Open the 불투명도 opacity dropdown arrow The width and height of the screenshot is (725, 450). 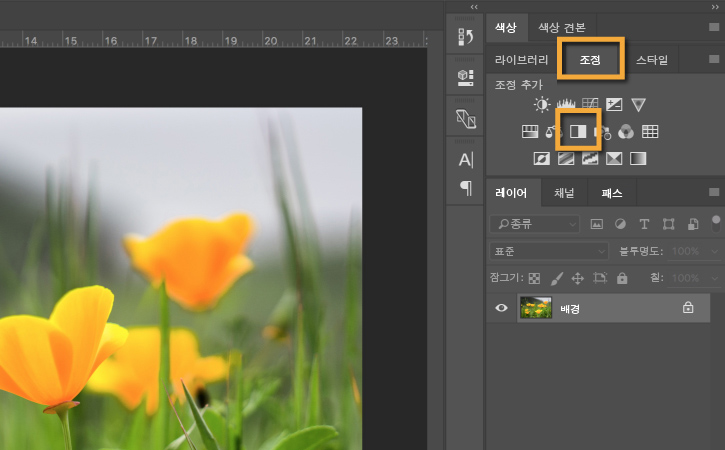pyautogui.click(x=714, y=251)
